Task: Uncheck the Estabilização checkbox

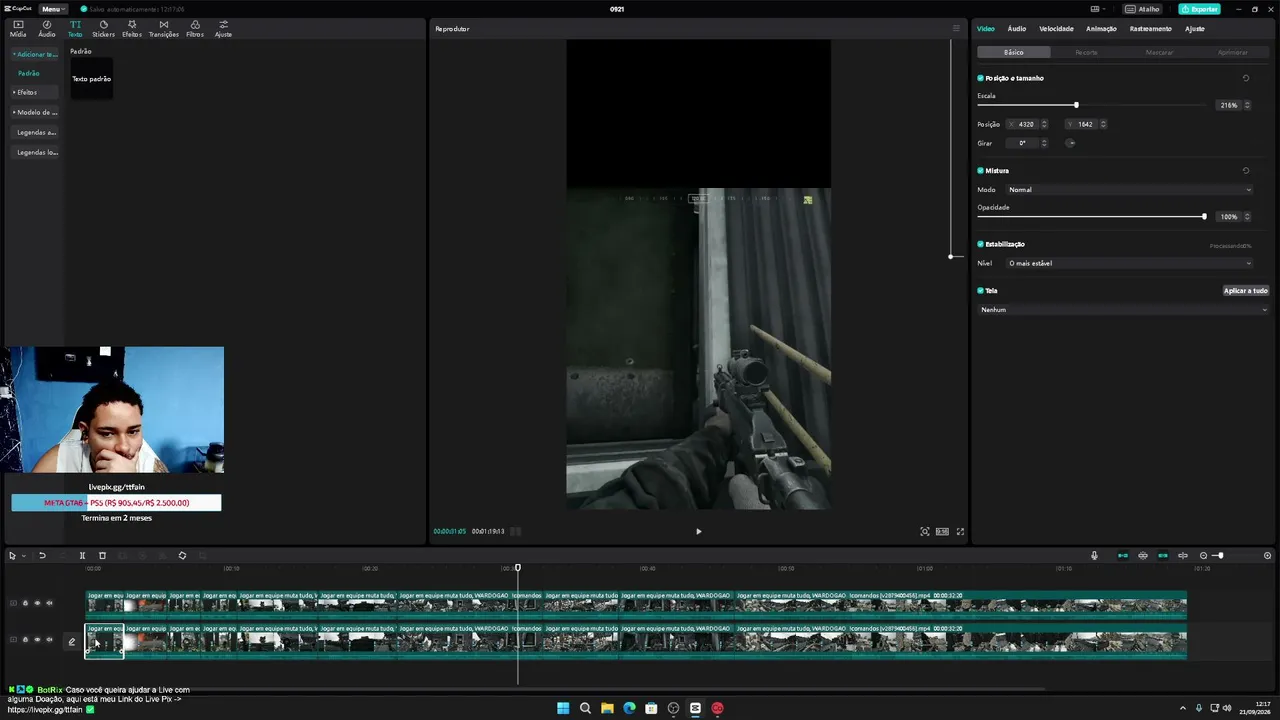Action: pos(980,244)
